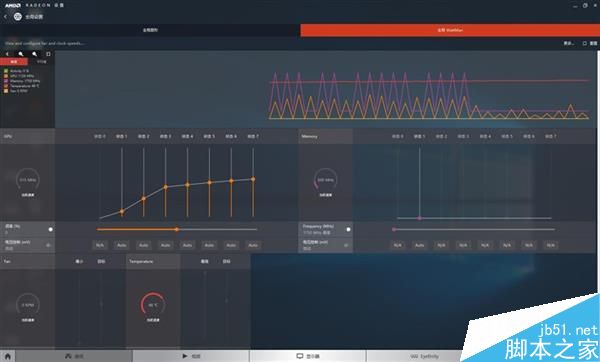Image resolution: width=600 pixels, height=362 pixels.
Task: Open the gaming section in bottom bar
Action: point(74,356)
